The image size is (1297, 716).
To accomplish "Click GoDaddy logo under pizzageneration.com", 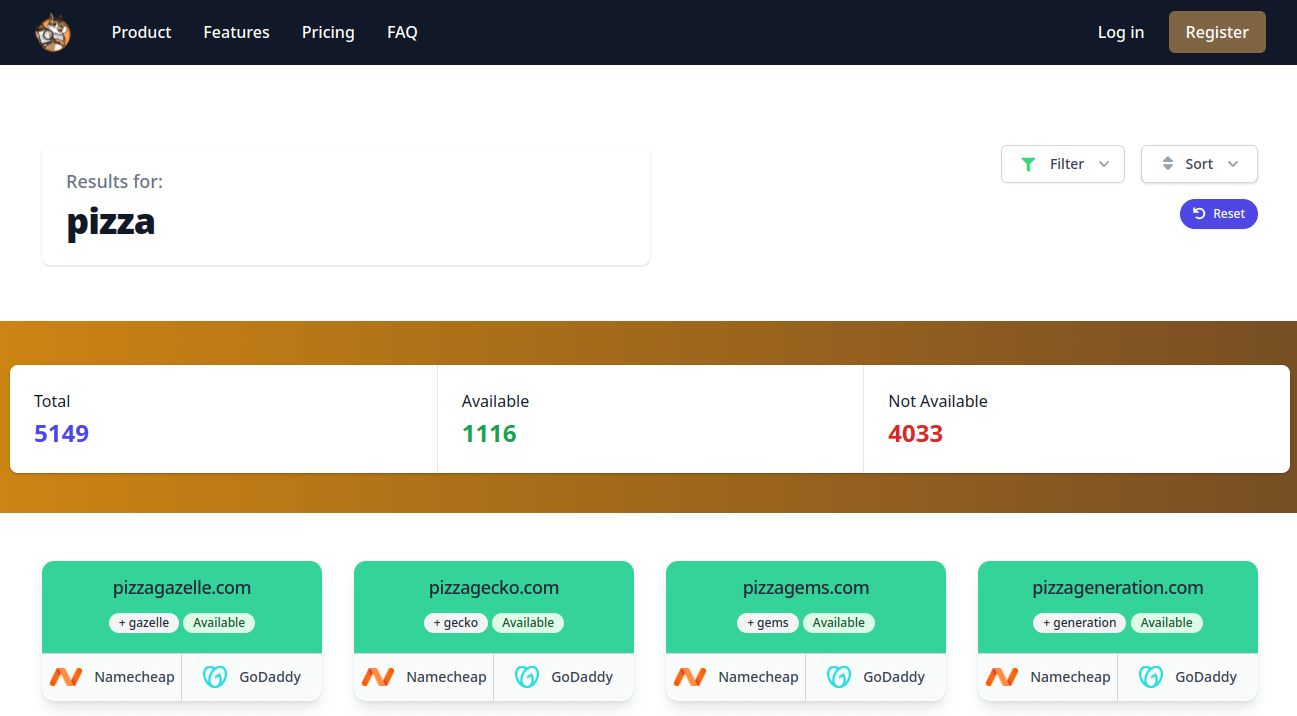I will tap(1151, 677).
